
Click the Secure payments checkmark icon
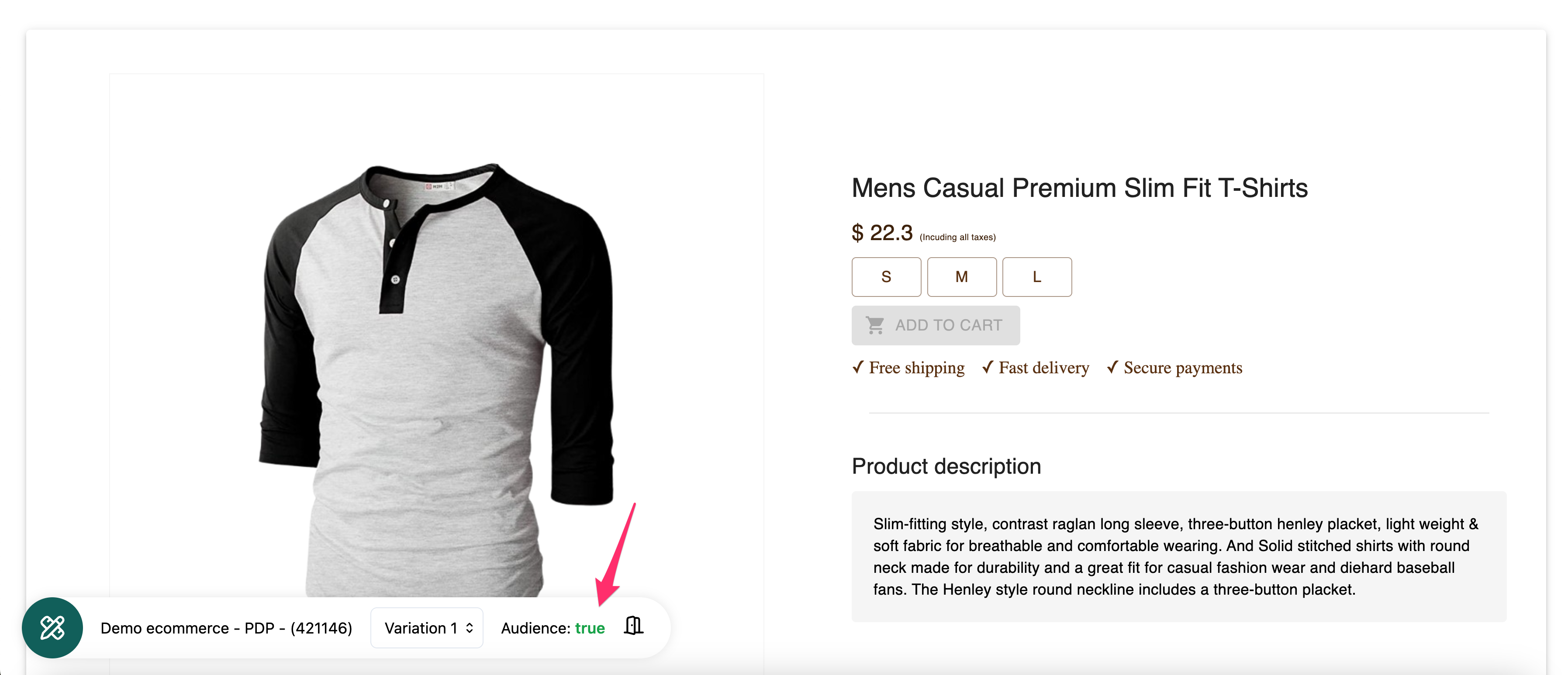point(1113,367)
